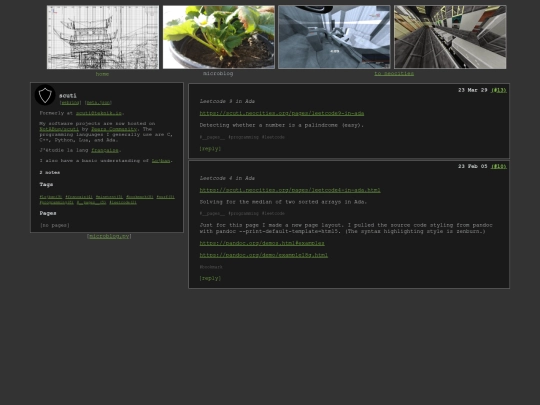
Task: Open the leetcode4-in-ada.html page URL
Action: click(x=290, y=190)
